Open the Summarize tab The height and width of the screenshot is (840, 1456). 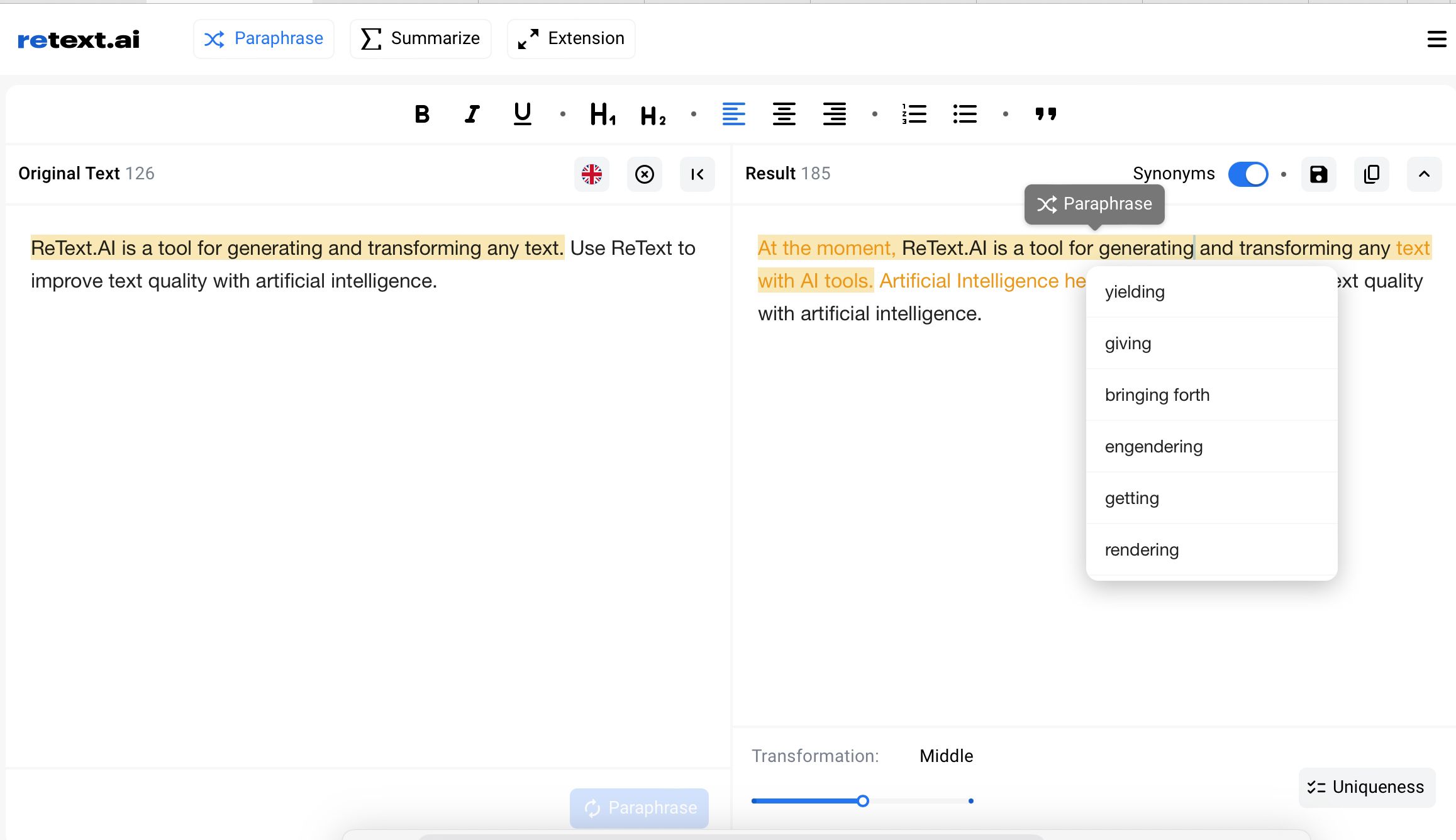pyautogui.click(x=421, y=39)
